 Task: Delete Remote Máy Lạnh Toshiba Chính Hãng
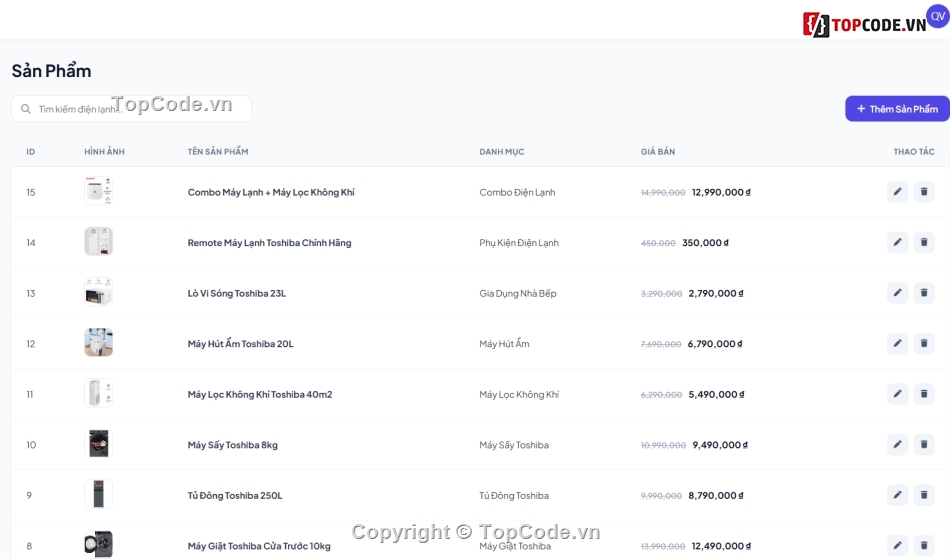point(924,242)
